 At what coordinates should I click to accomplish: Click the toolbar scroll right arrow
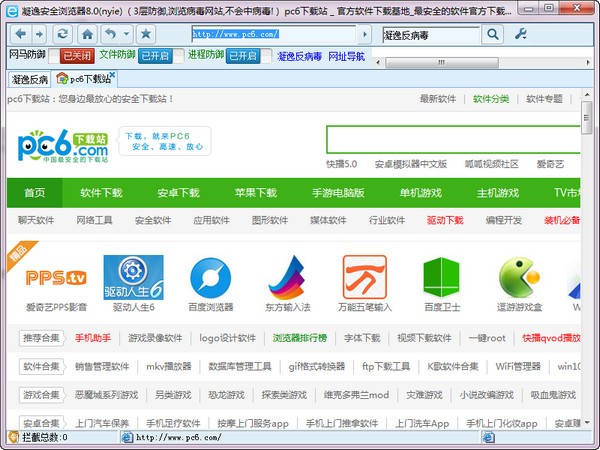point(588,62)
